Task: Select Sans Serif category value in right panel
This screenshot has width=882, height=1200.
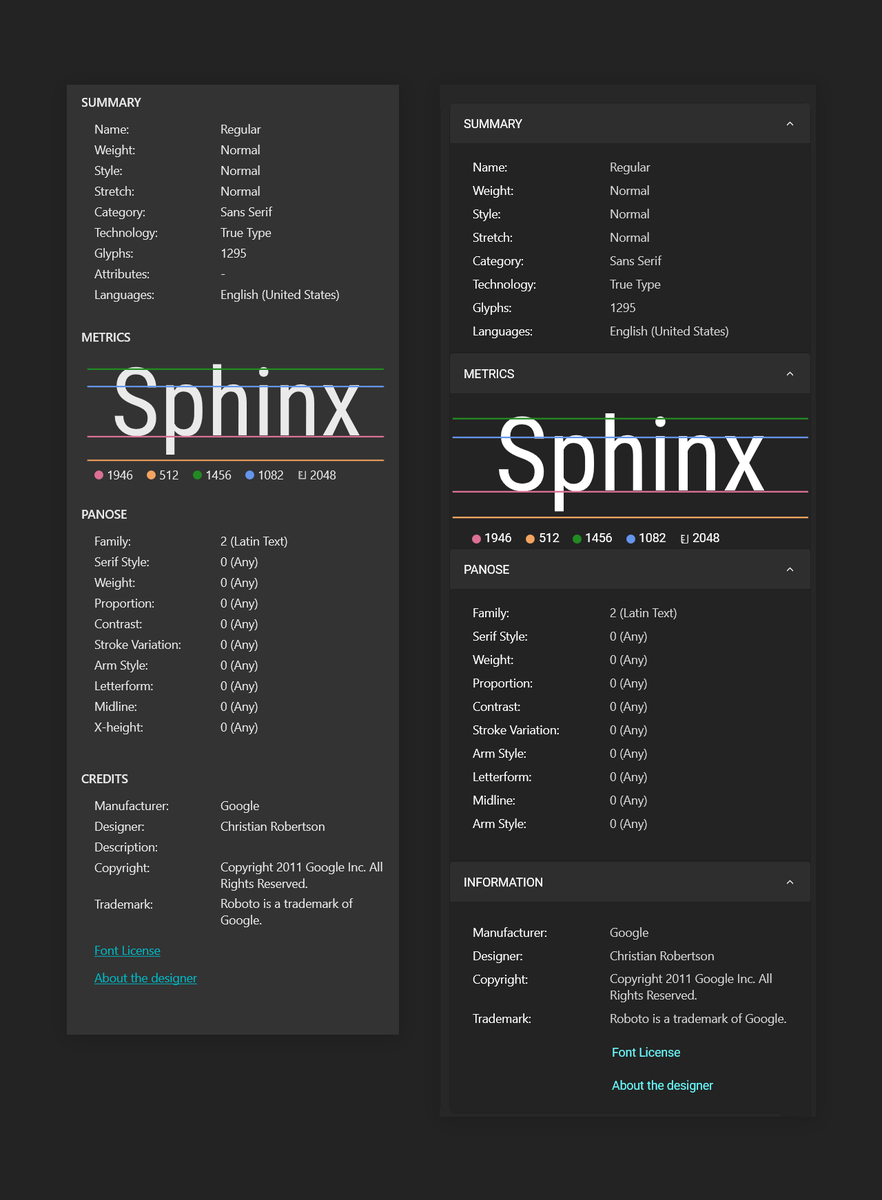Action: 636,261
